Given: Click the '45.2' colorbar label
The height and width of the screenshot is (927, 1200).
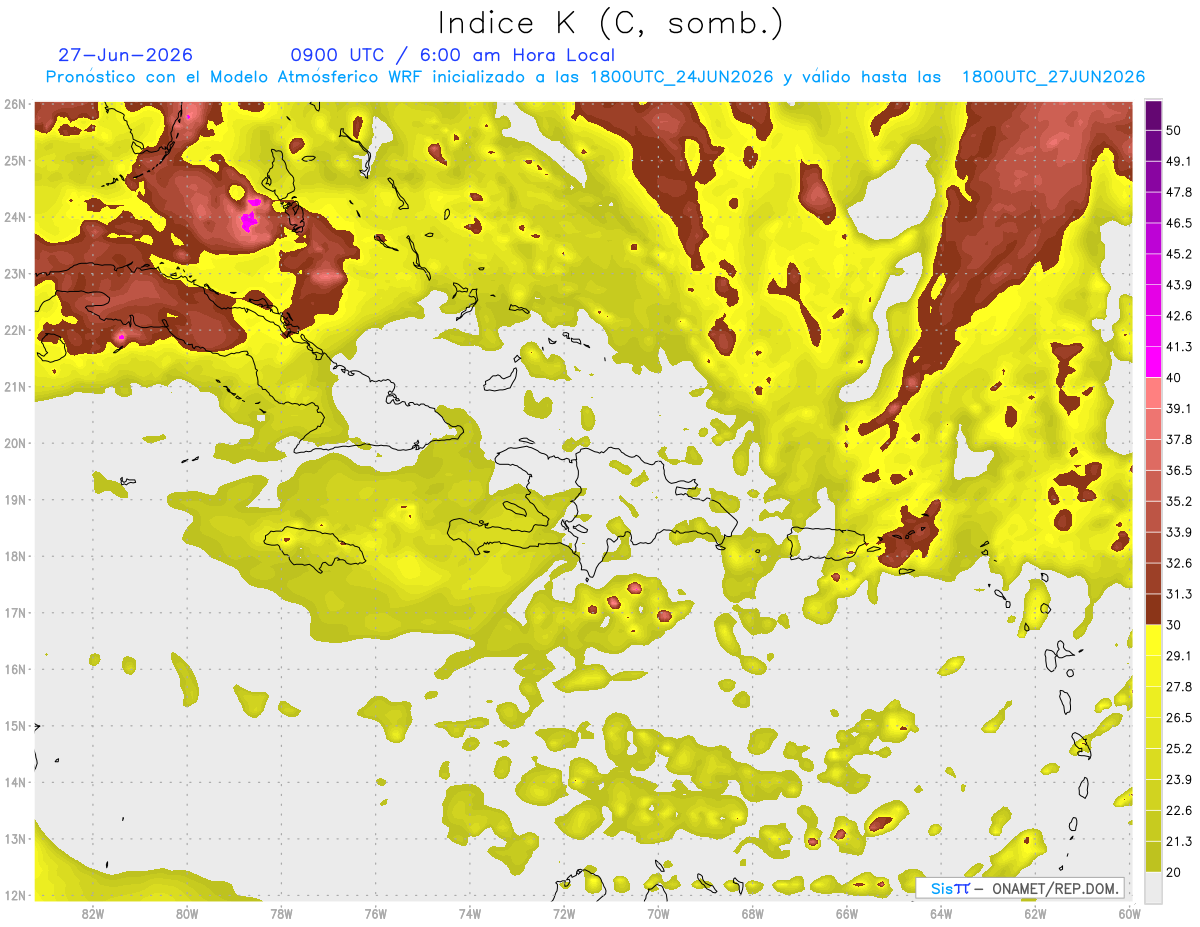Looking at the screenshot, I should 1179,254.
